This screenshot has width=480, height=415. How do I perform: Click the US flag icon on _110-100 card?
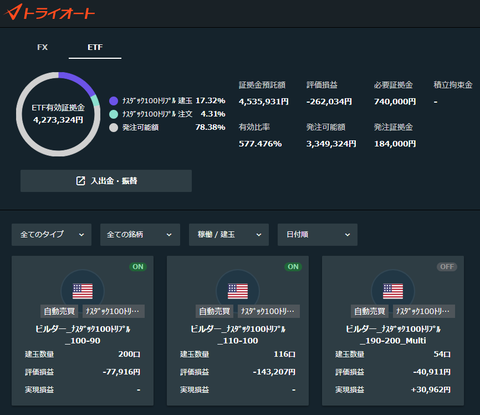(238, 291)
